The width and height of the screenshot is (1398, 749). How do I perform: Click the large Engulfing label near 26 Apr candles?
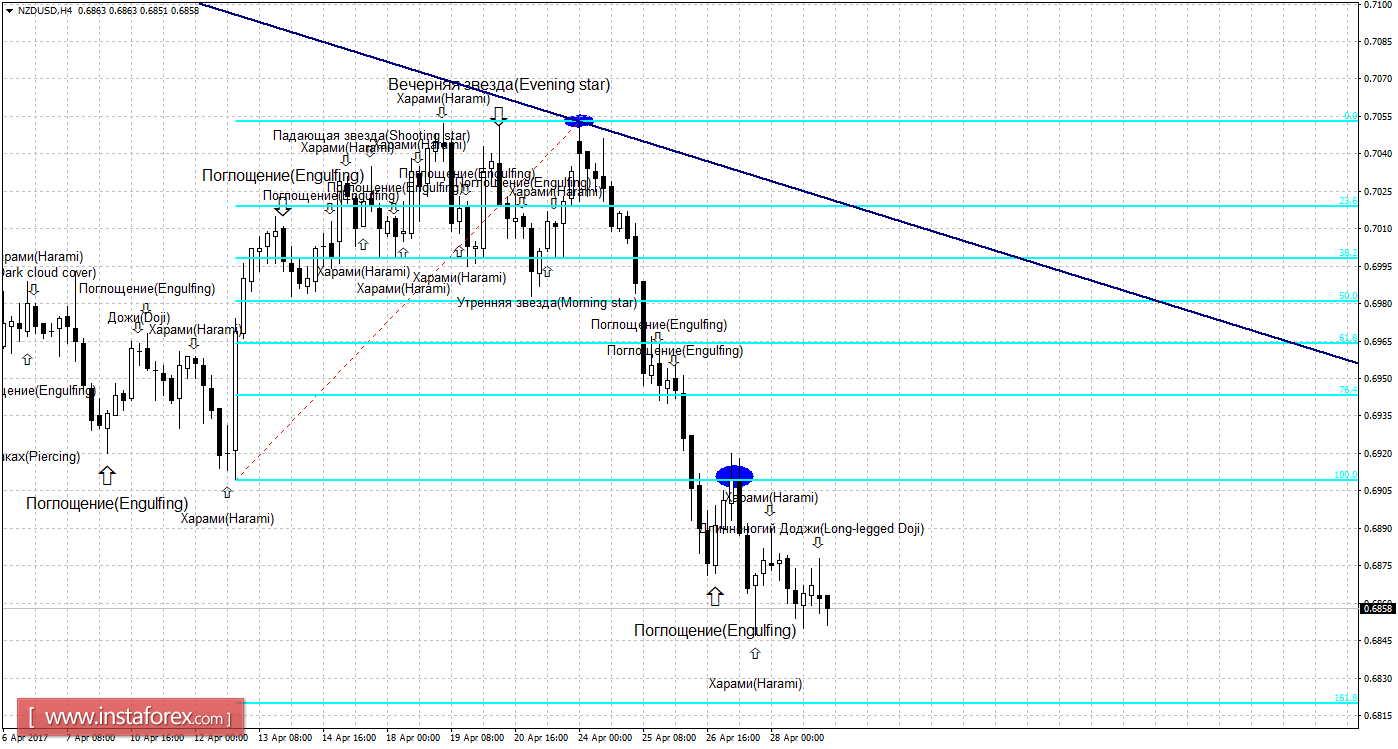[715, 630]
